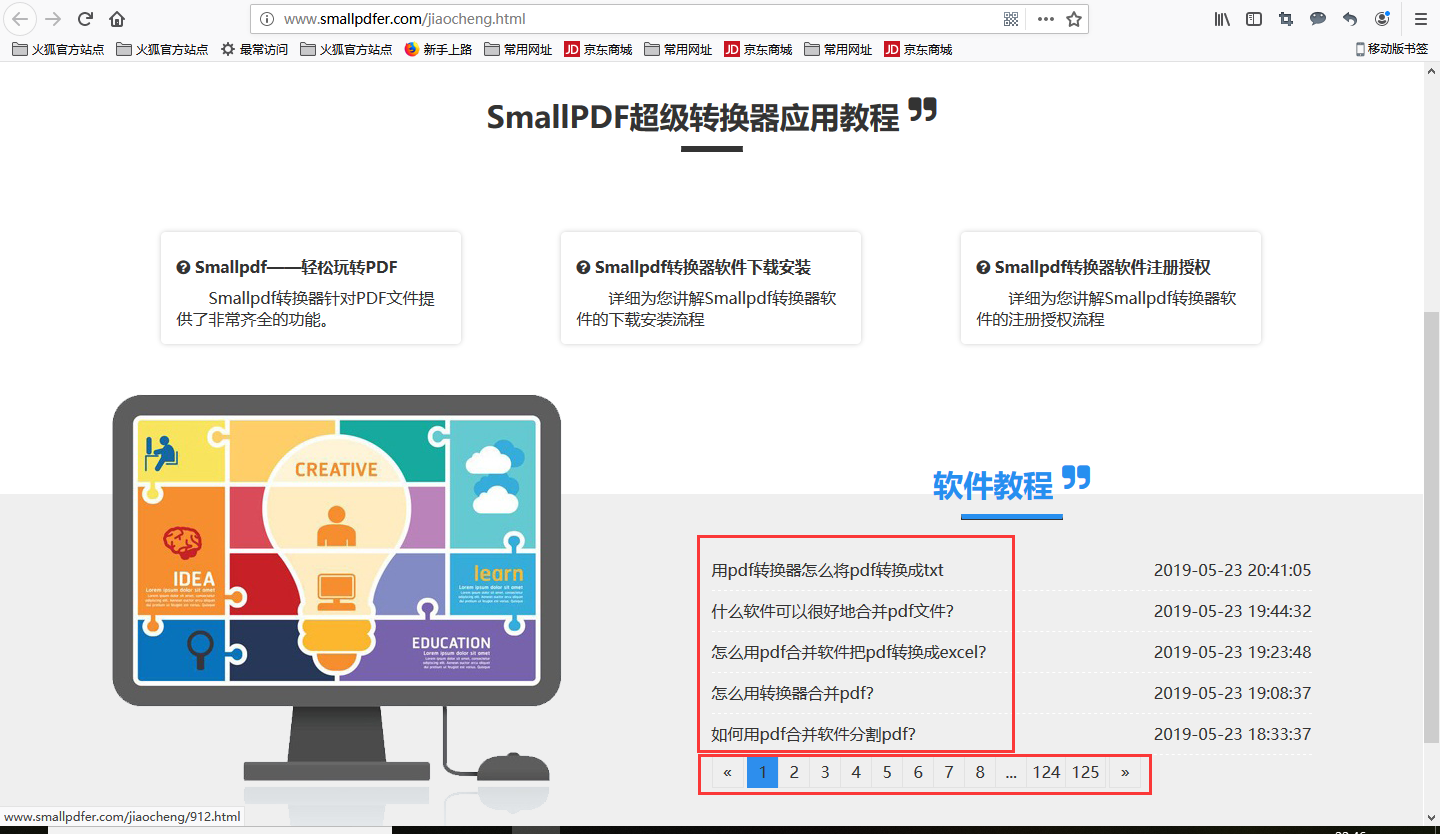Go to pagination page 7

pos(949,772)
